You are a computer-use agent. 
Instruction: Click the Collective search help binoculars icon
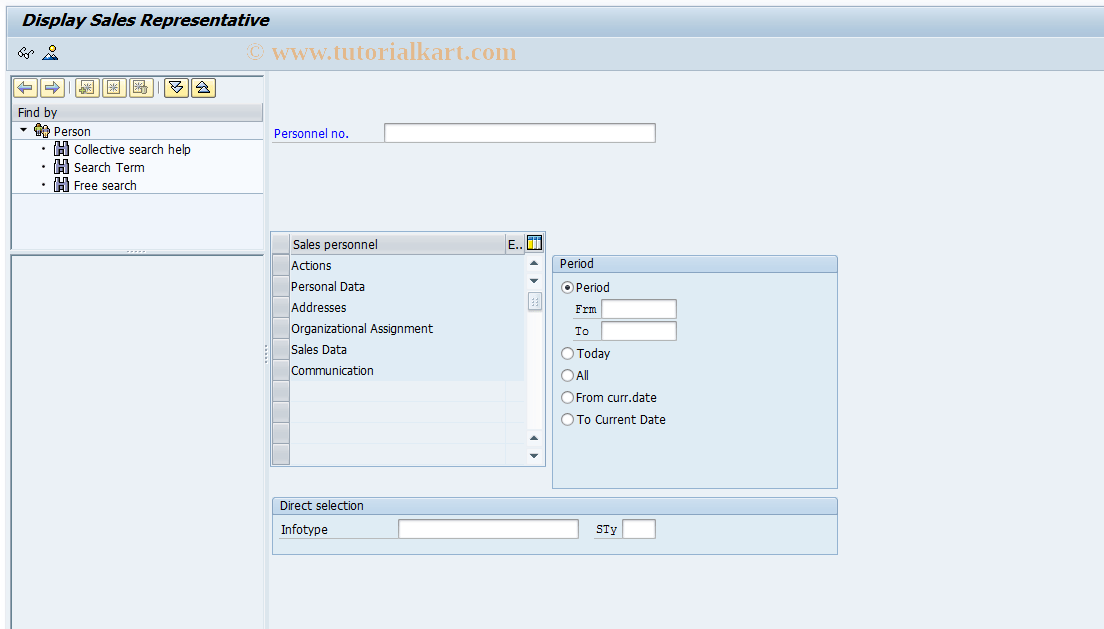pos(61,149)
